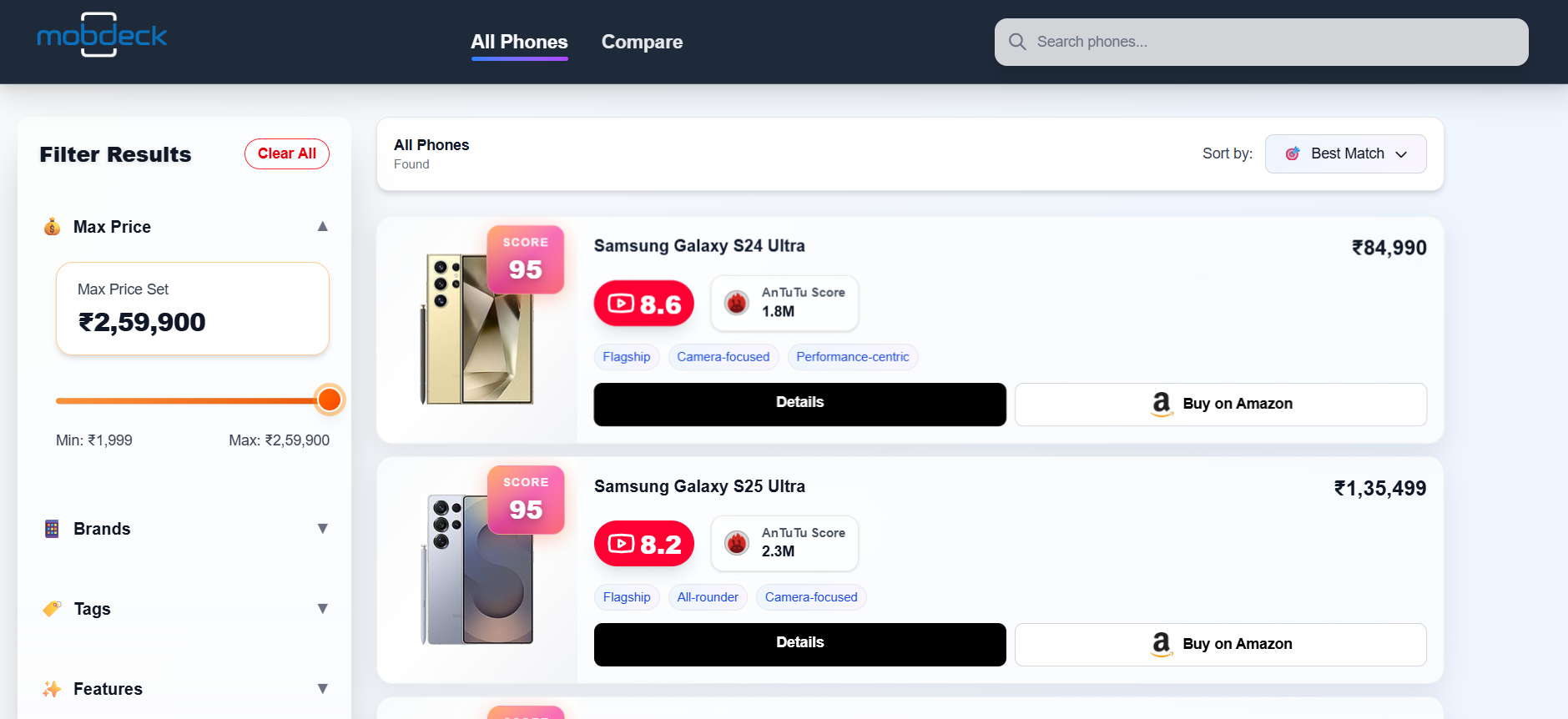This screenshot has height=719, width=1568.
Task: Click the search magnifier icon
Action: (1017, 41)
